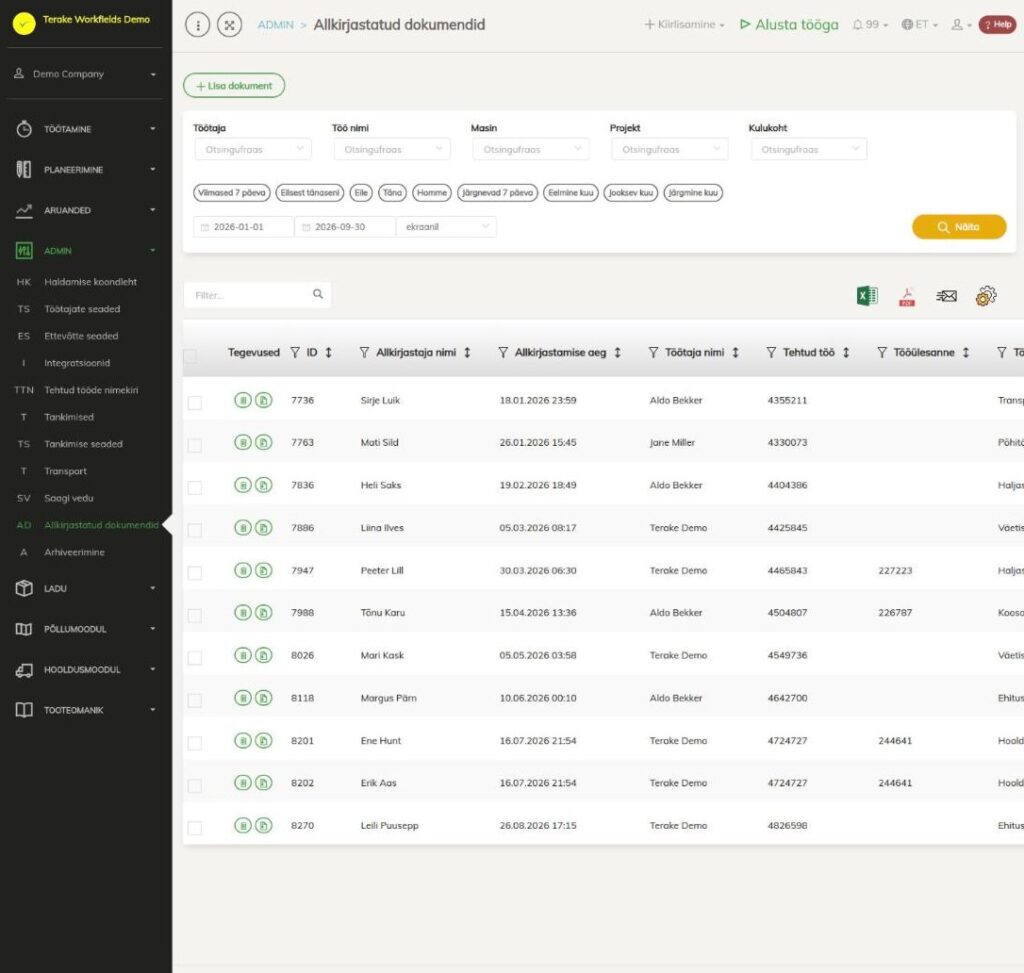Viewport: 1024px width, 973px height.
Task: Click first action icon in row 7736
Action: [x=242, y=400]
